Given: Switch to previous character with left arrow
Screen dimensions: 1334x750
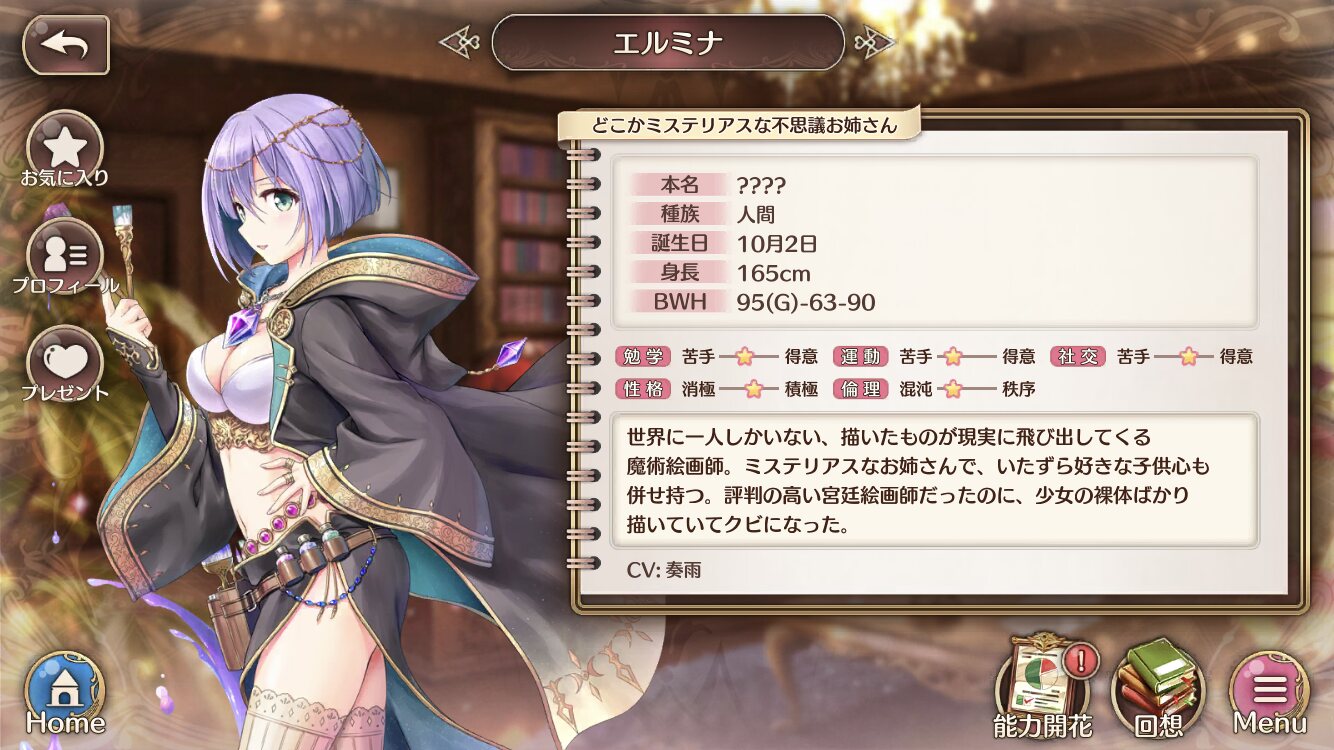Looking at the screenshot, I should pos(460,42).
